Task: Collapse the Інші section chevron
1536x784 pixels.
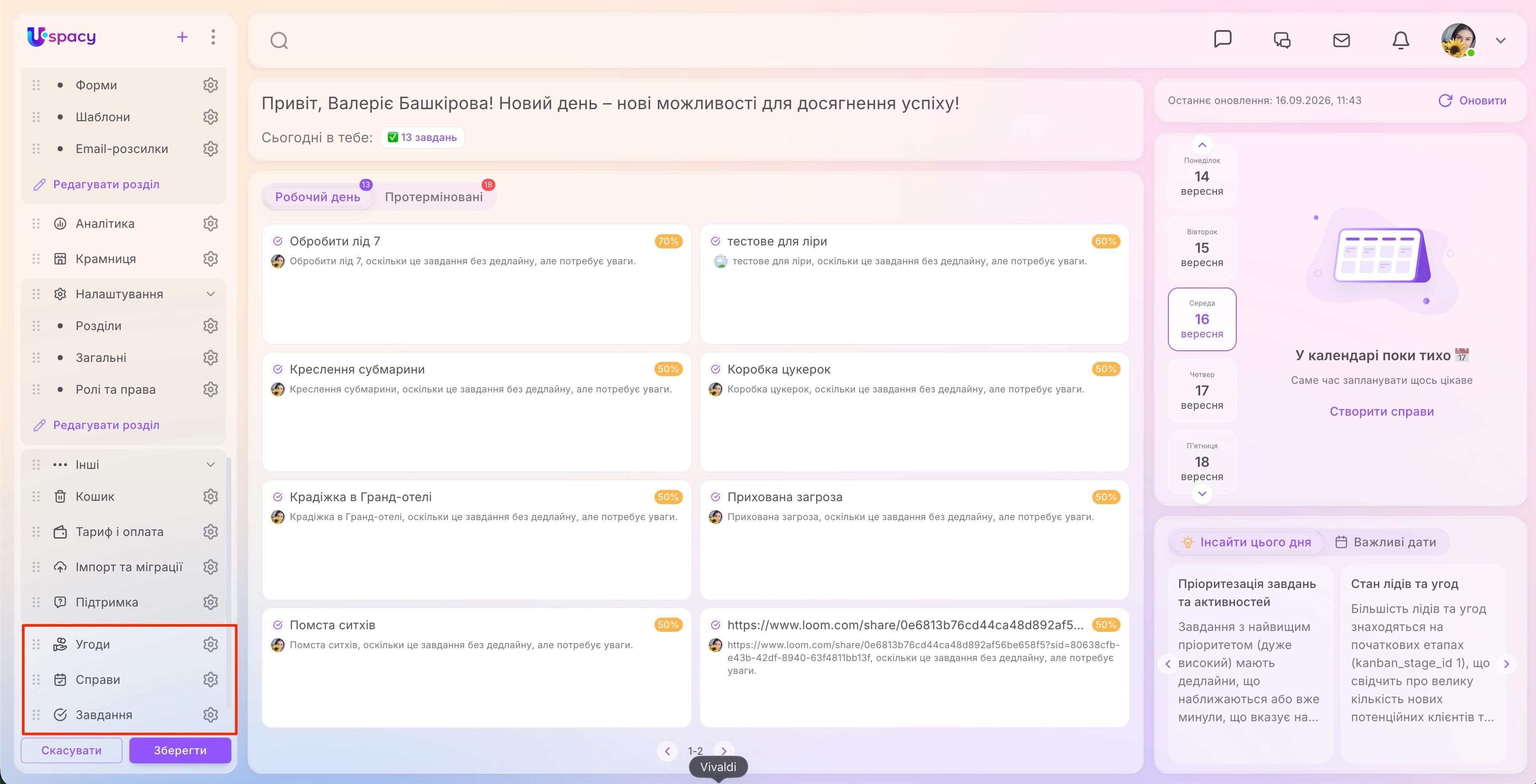Action: (x=210, y=465)
